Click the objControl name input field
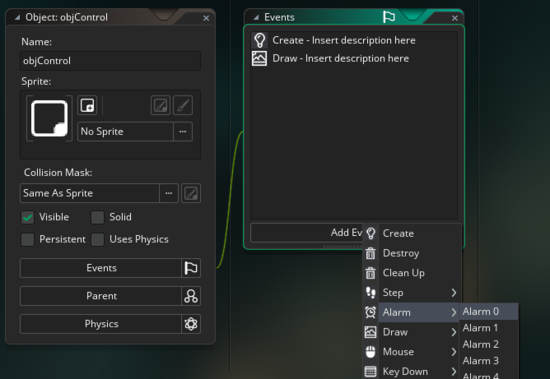Viewport: 550px width, 379px height. click(x=110, y=61)
